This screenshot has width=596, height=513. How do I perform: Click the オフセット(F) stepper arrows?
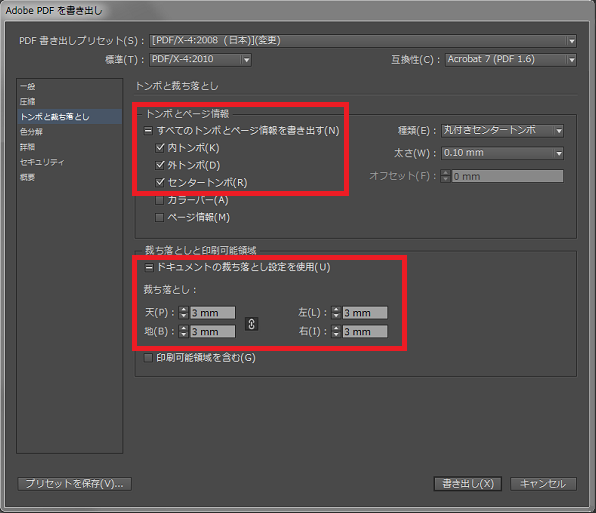(445, 176)
